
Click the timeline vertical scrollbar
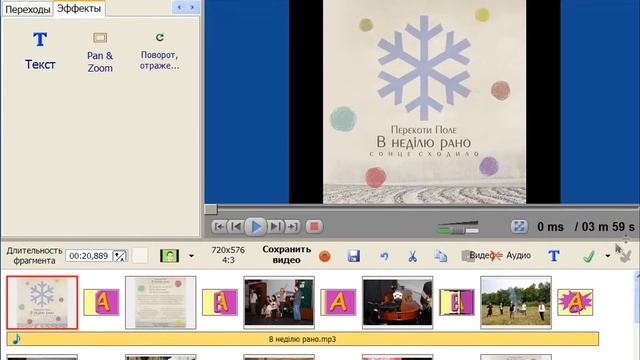pos(637,314)
